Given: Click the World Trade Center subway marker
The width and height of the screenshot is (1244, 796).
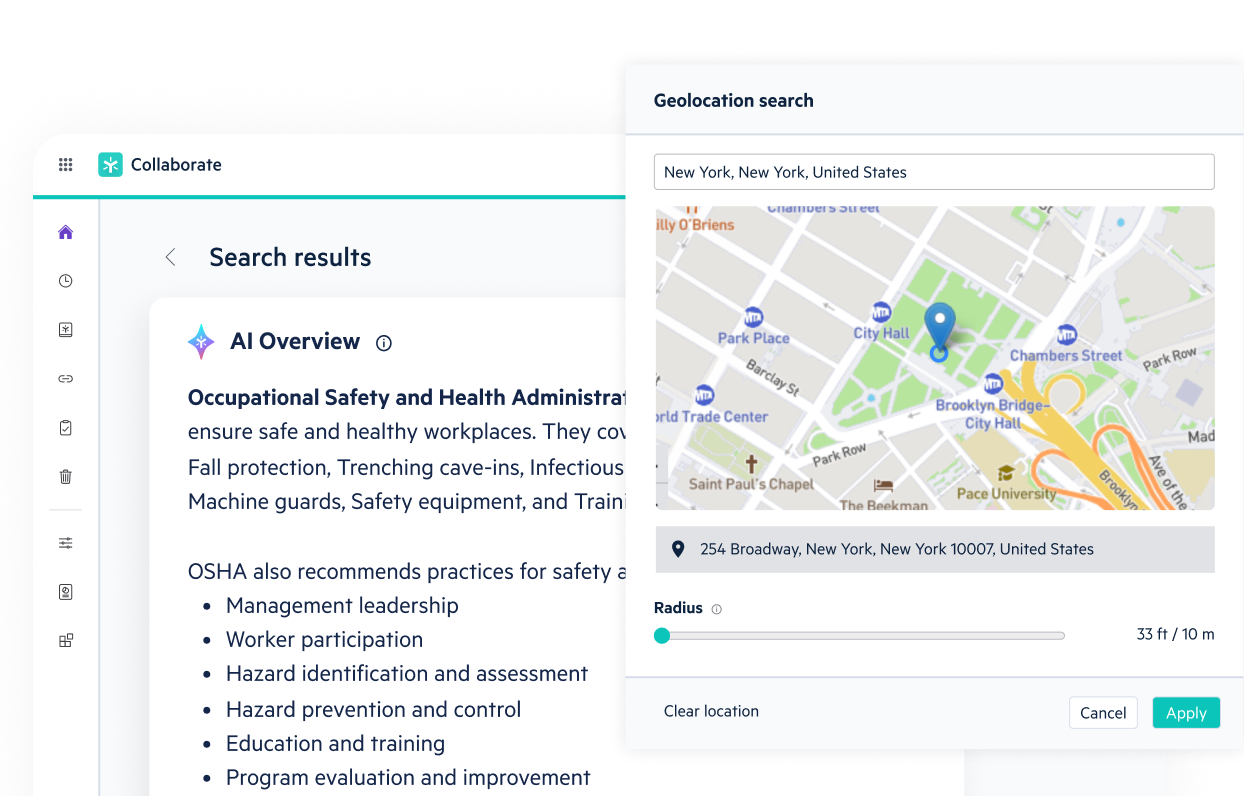Looking at the screenshot, I should (x=705, y=395).
